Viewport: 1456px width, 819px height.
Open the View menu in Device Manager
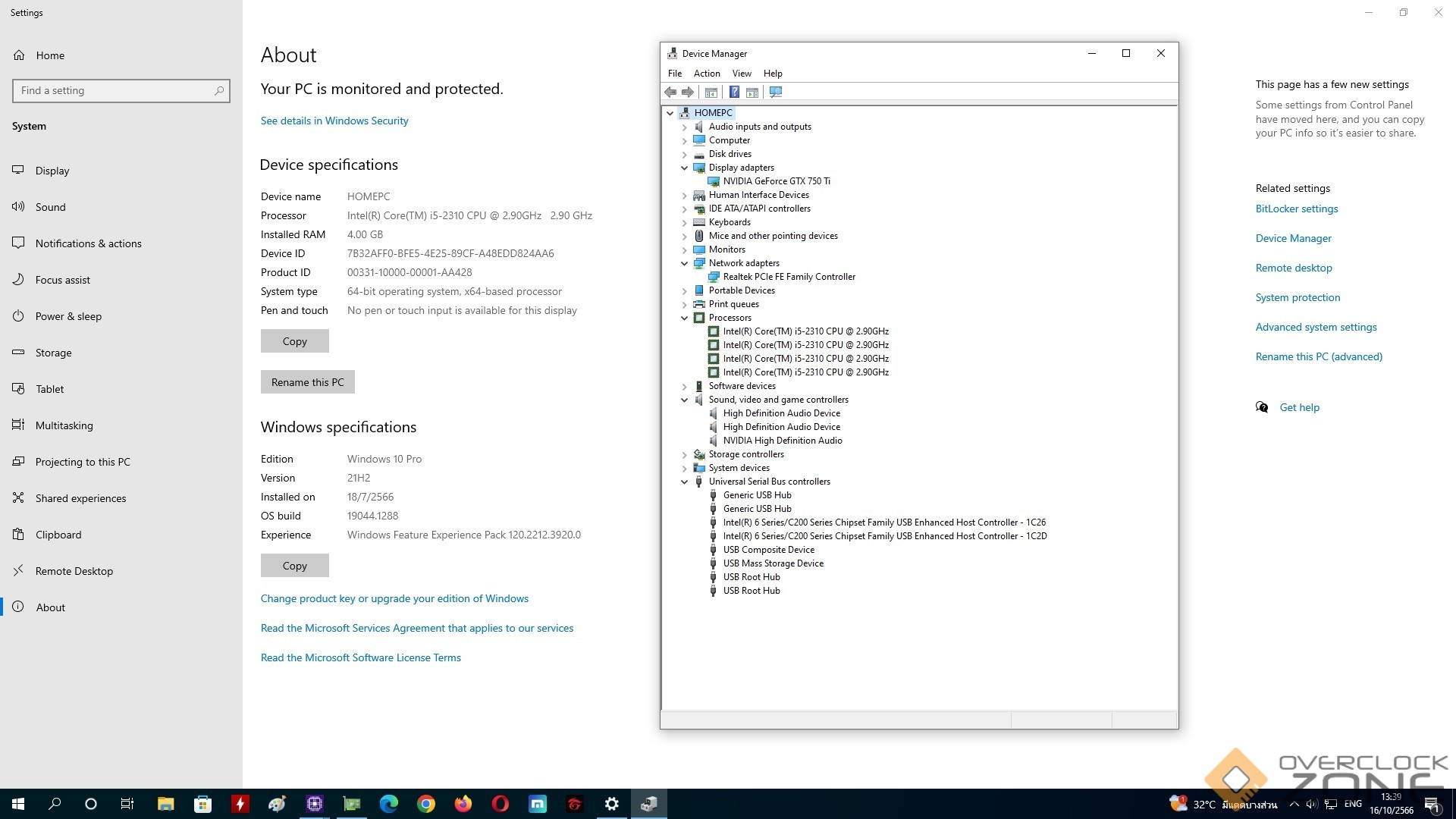click(741, 74)
